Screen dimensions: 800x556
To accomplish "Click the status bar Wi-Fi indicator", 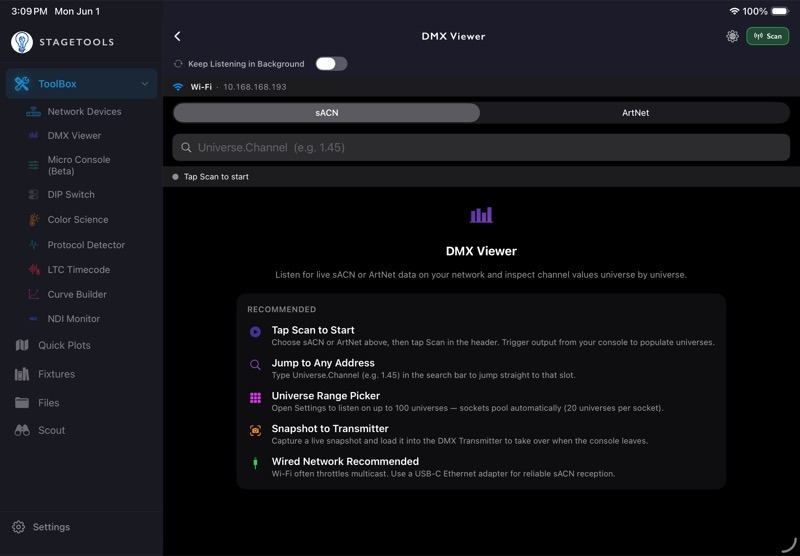I will (x=734, y=11).
